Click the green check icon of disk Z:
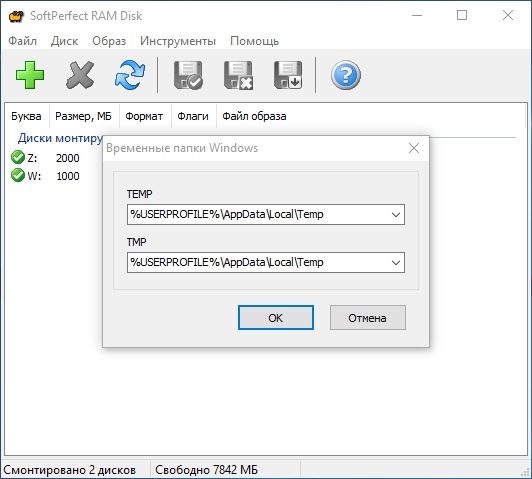 18,157
